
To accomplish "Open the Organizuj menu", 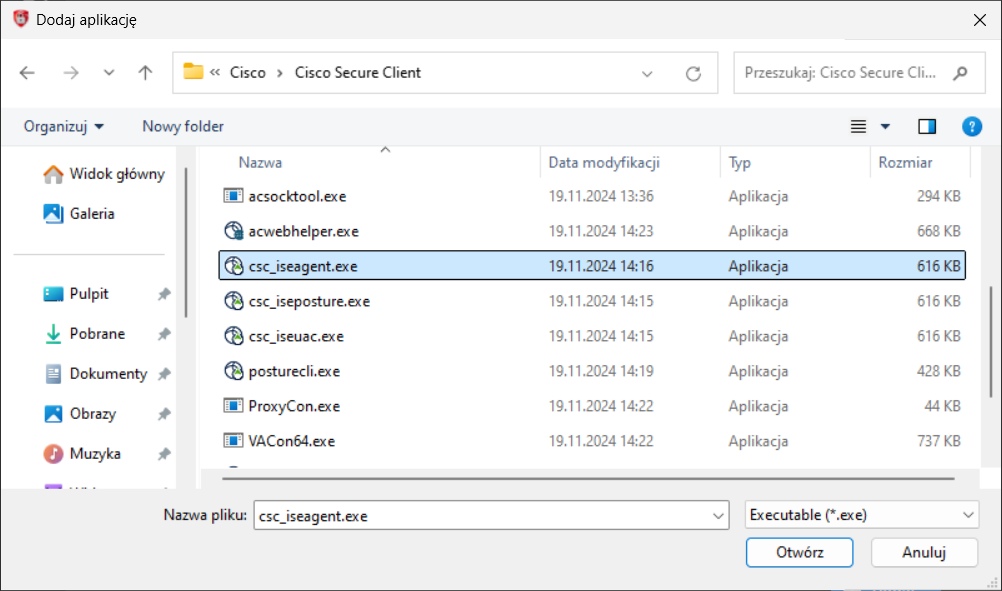I will coord(64,126).
